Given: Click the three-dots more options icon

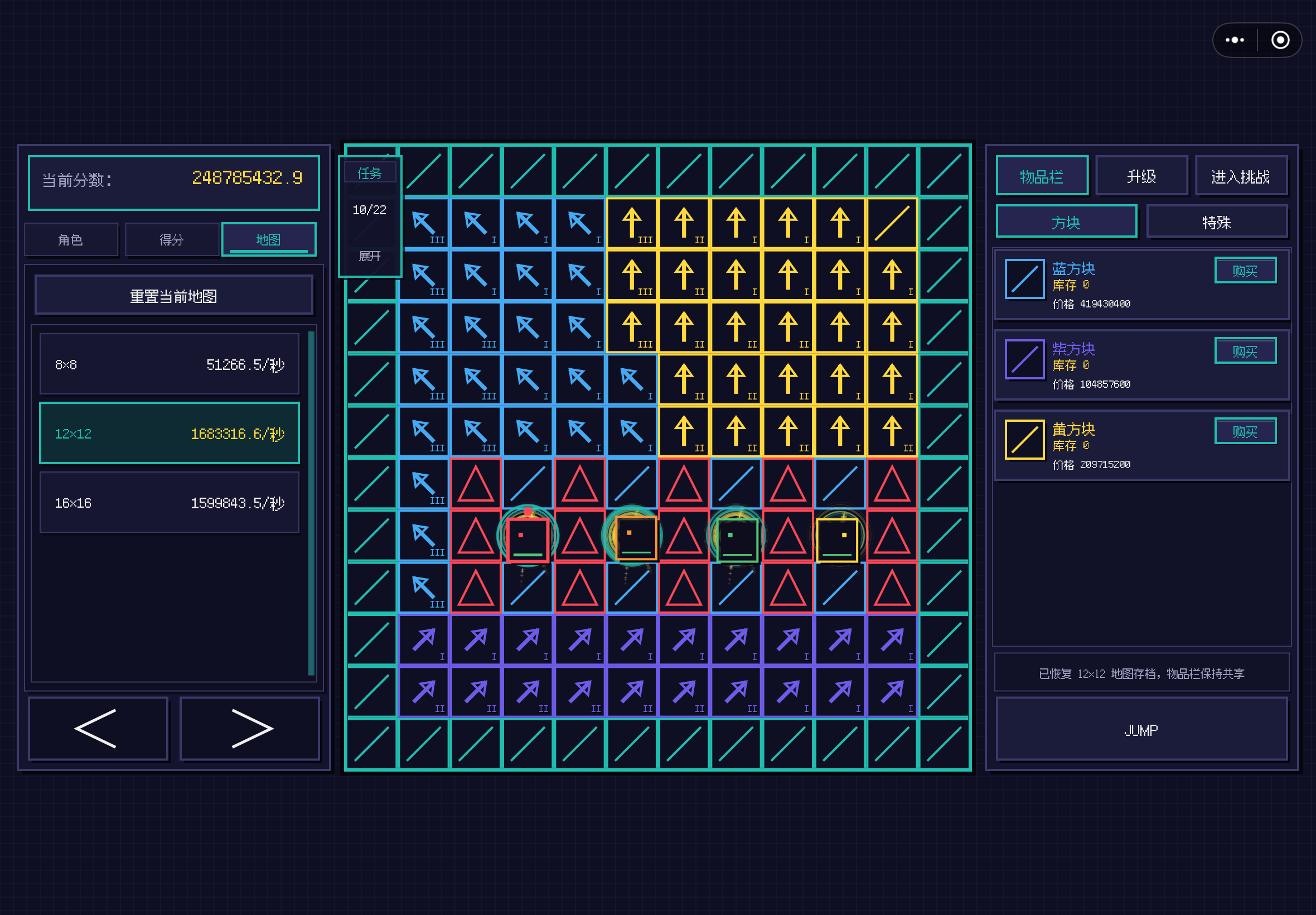Looking at the screenshot, I should coord(1234,40).
